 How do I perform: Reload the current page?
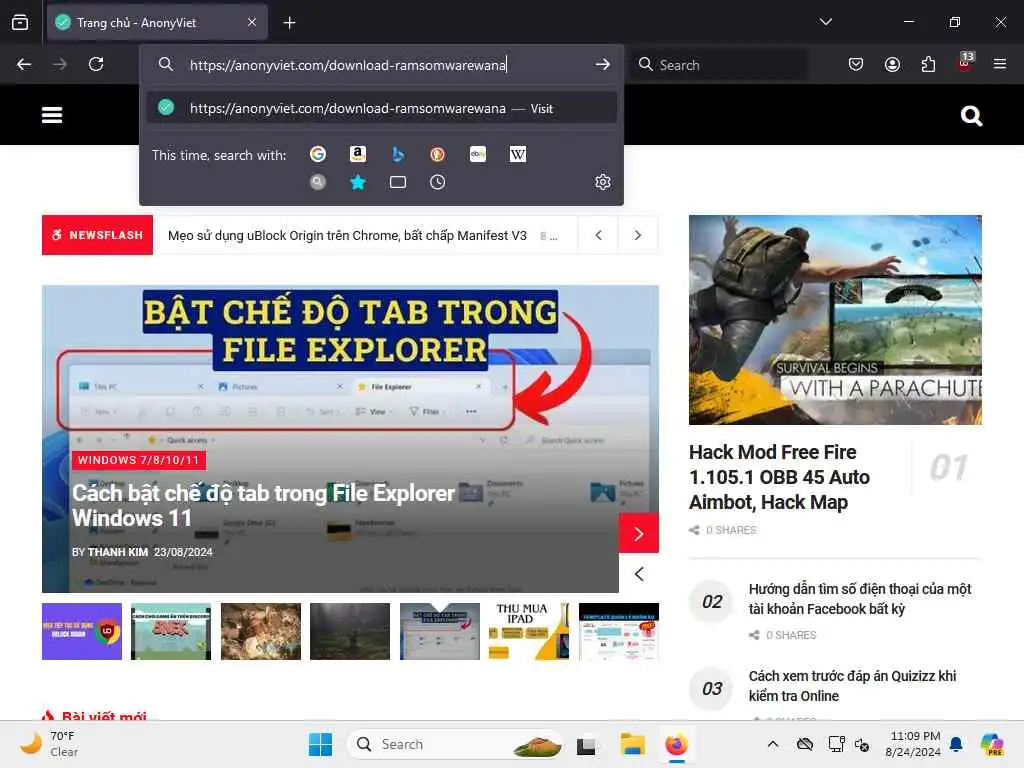point(96,64)
